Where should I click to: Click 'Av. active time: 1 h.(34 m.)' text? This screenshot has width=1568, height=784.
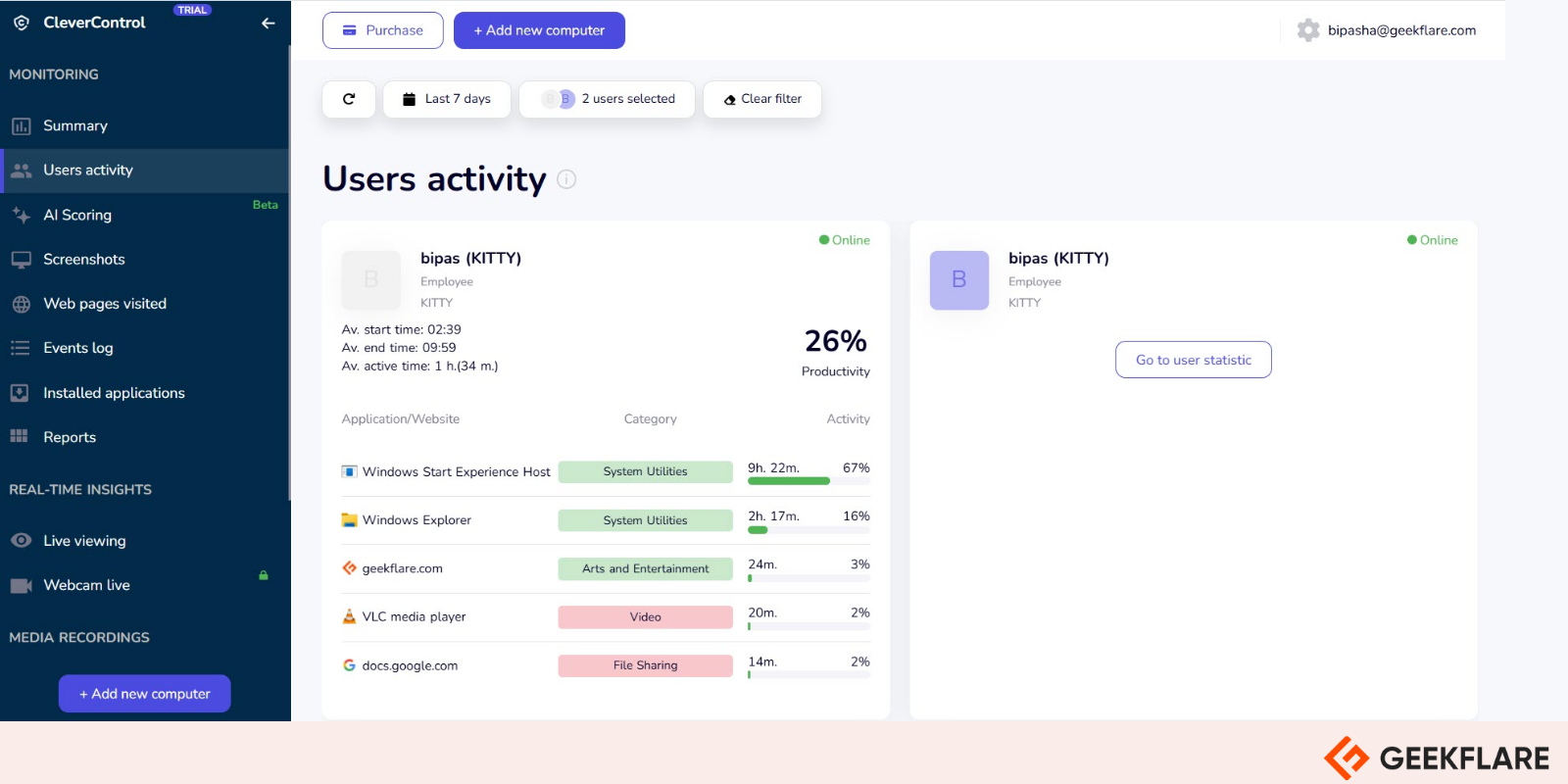click(419, 367)
